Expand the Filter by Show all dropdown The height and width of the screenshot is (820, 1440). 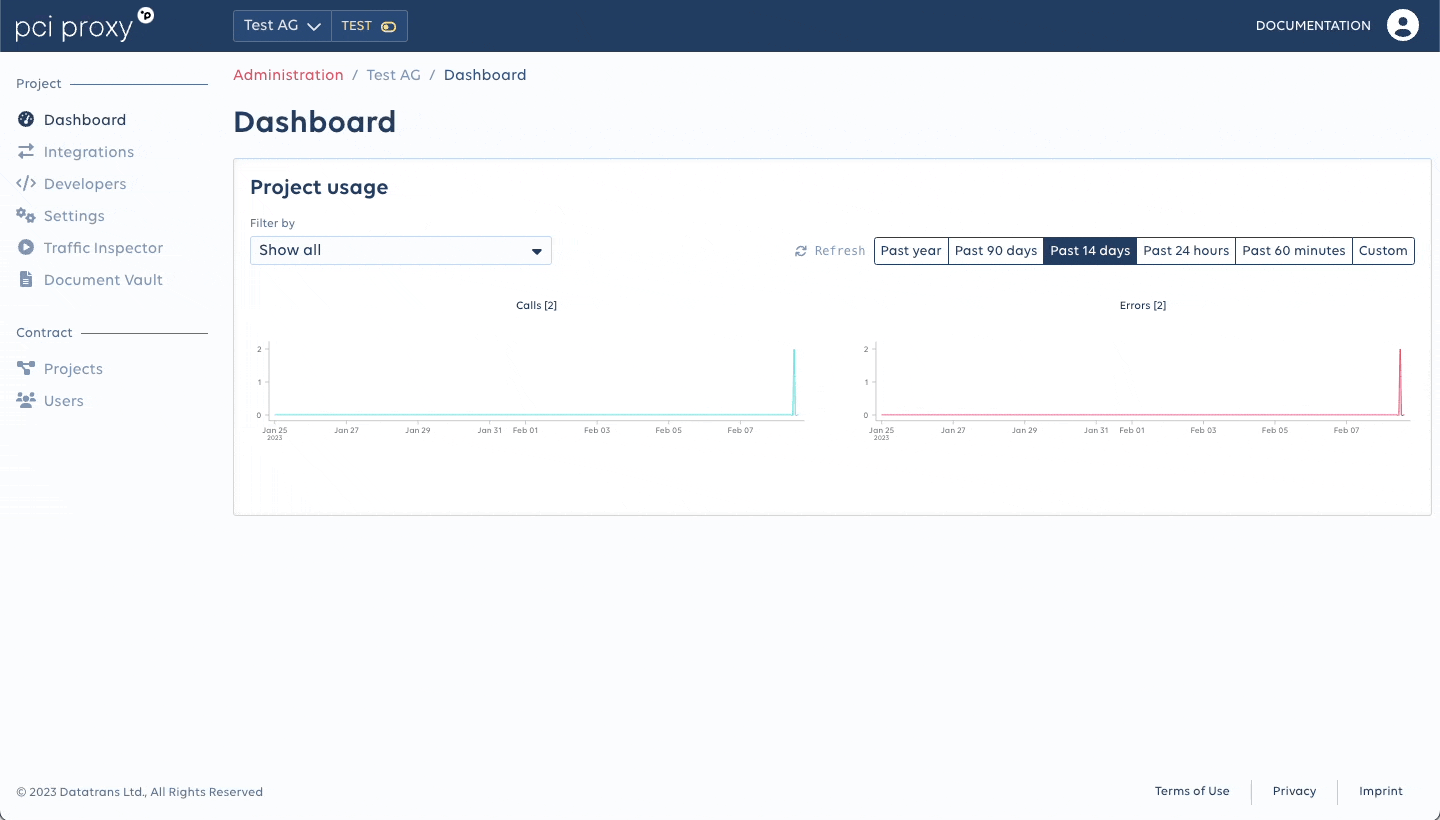click(x=401, y=250)
